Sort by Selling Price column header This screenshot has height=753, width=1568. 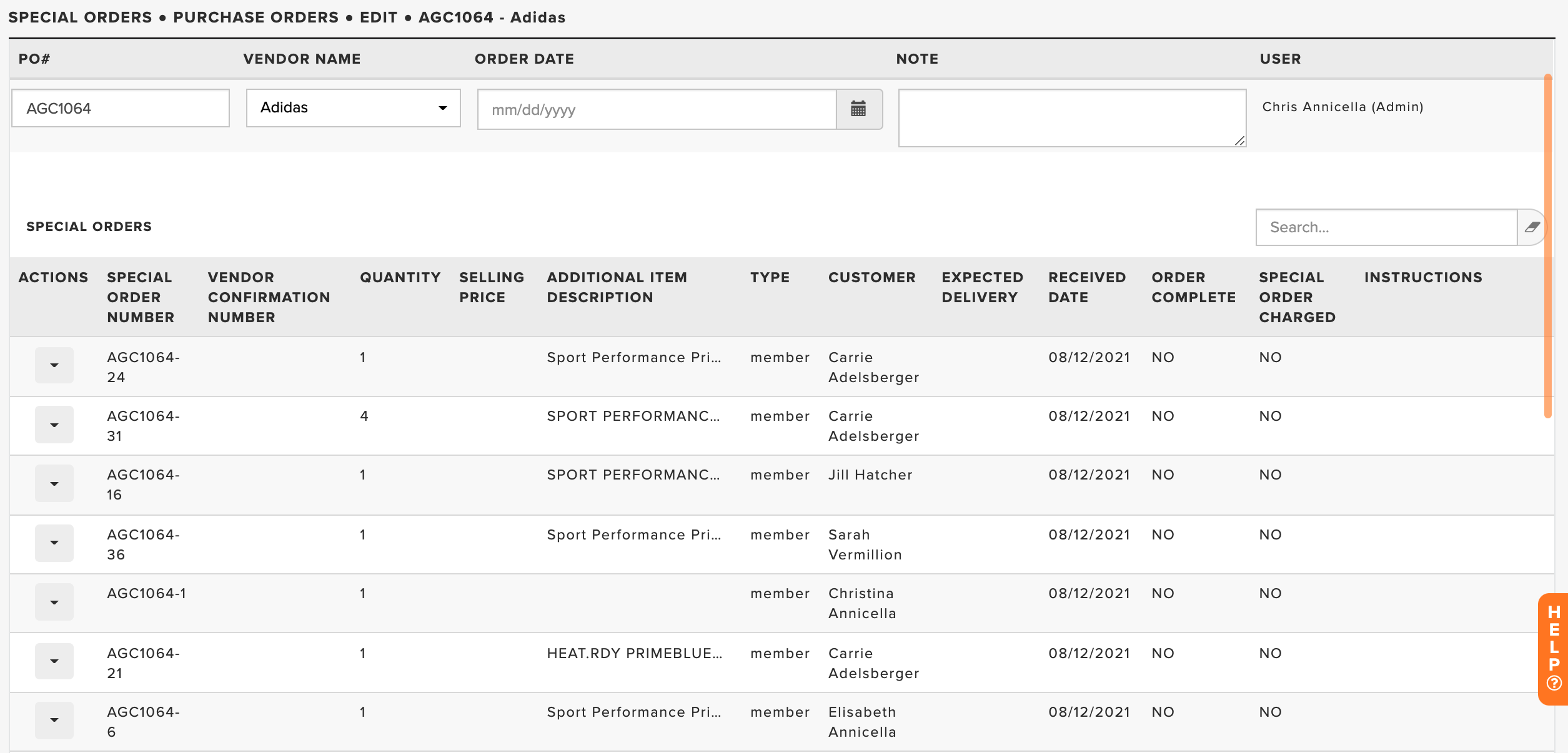[492, 287]
